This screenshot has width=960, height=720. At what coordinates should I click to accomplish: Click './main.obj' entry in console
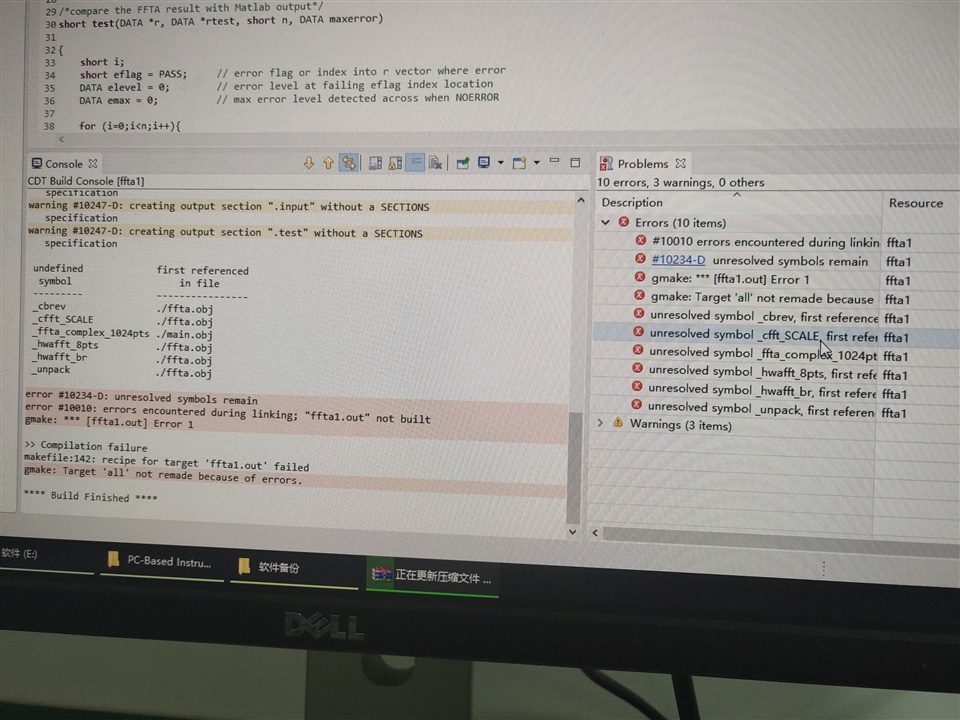tap(184, 334)
